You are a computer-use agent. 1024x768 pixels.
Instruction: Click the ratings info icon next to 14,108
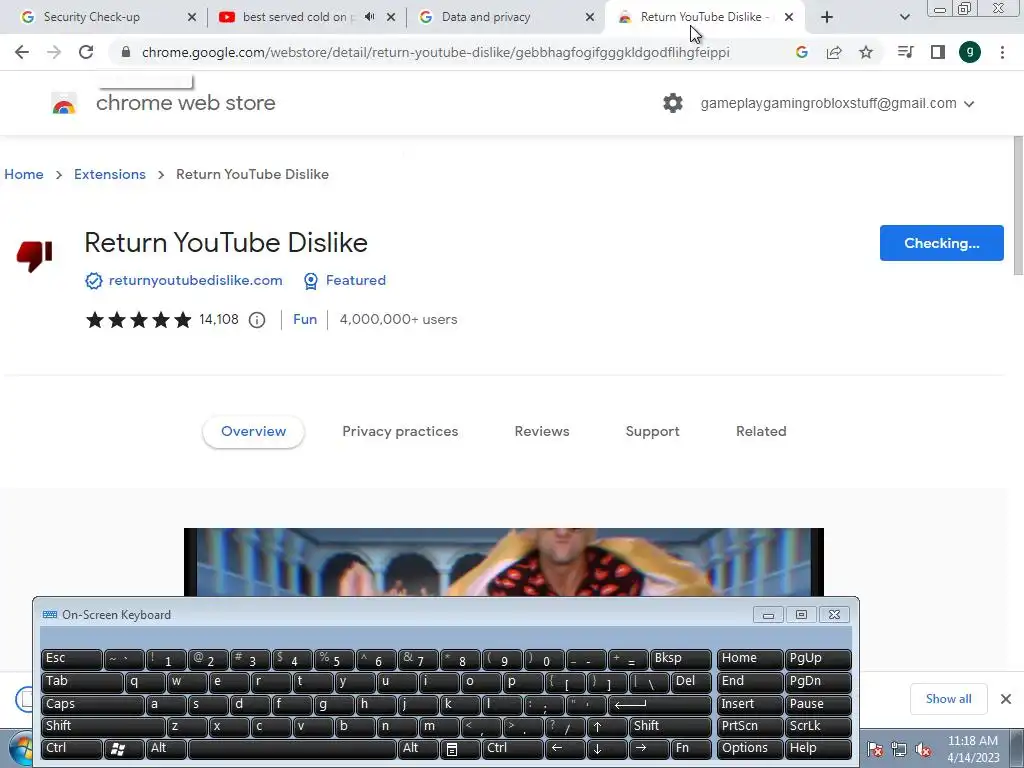(x=257, y=319)
